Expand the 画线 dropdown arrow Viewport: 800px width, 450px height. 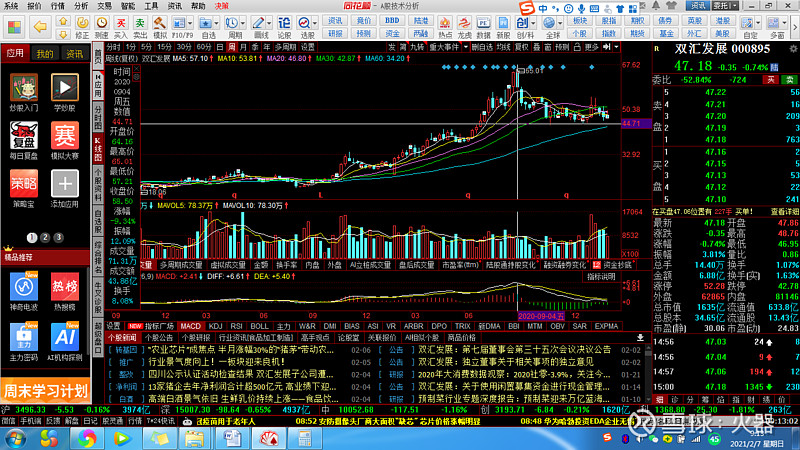click(269, 23)
